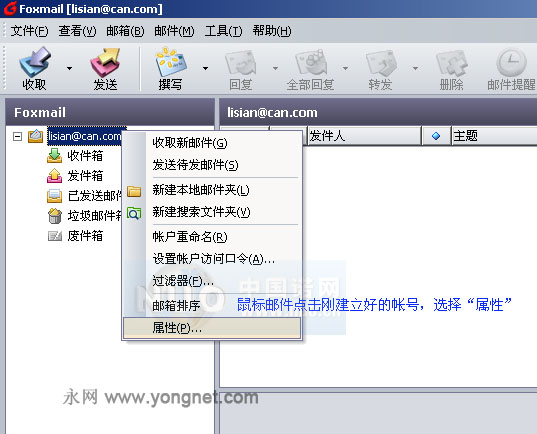The height and width of the screenshot is (434, 537).
Task: Expand the dropdown arrow beside 收取
Action: [x=70, y=69]
